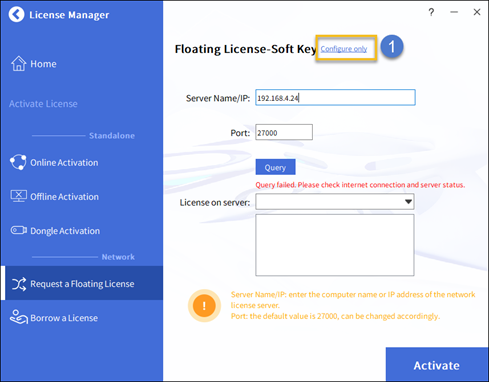
Task: Open Online Activation page
Action: tap(64, 163)
